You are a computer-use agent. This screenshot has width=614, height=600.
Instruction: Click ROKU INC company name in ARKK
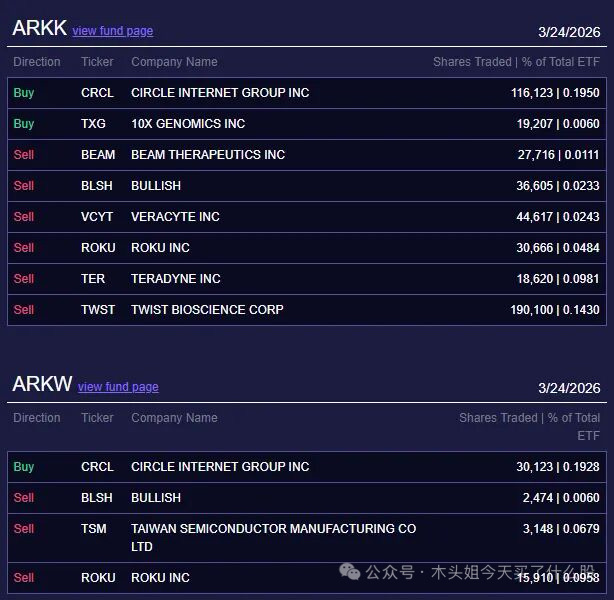coord(160,248)
